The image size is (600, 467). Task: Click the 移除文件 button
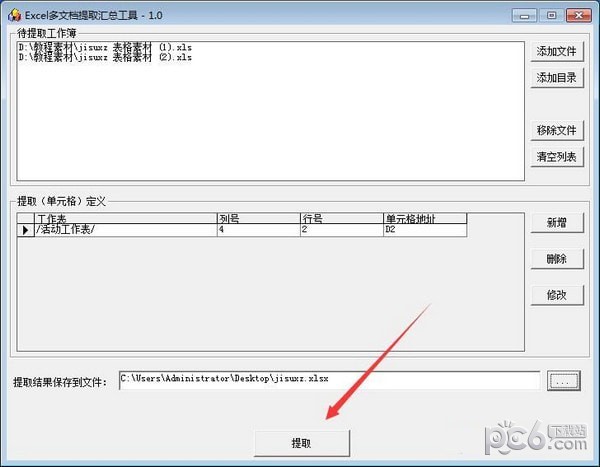pyautogui.click(x=557, y=130)
